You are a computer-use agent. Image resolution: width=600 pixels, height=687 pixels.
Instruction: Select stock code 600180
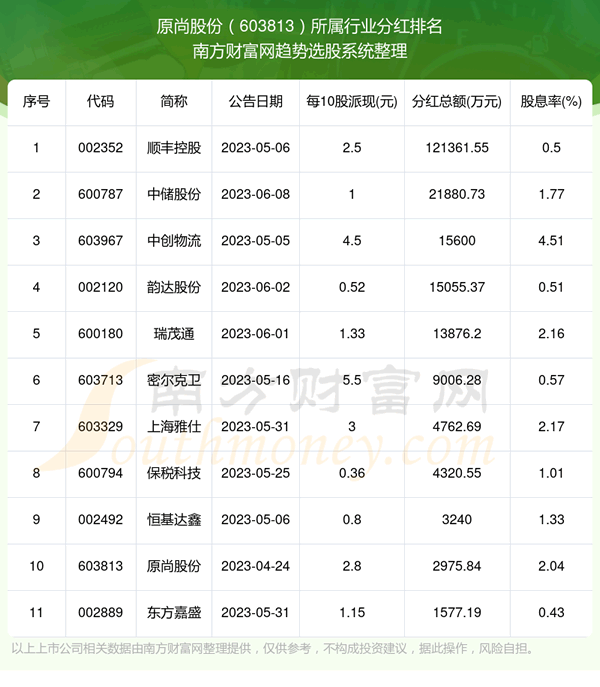click(x=100, y=333)
